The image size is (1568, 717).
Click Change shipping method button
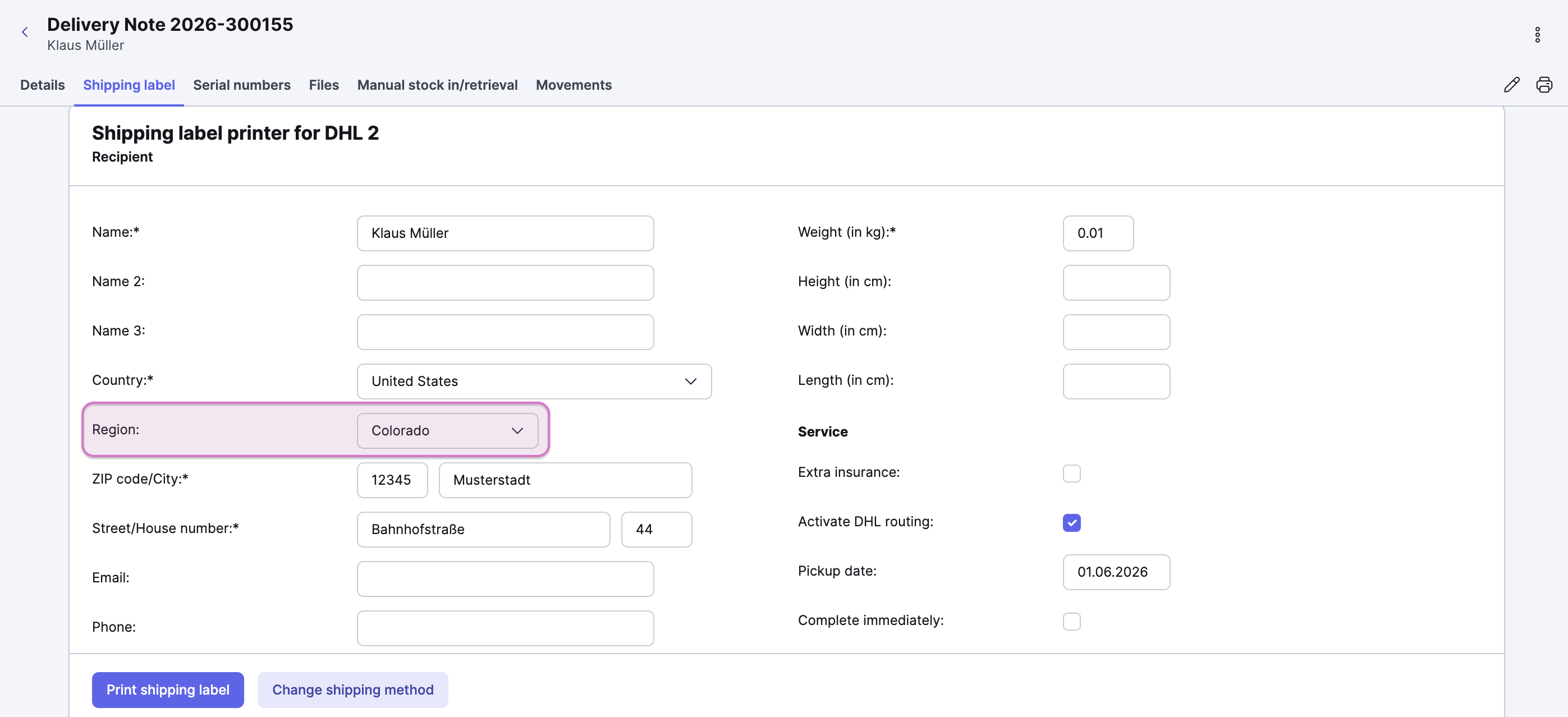(352, 690)
